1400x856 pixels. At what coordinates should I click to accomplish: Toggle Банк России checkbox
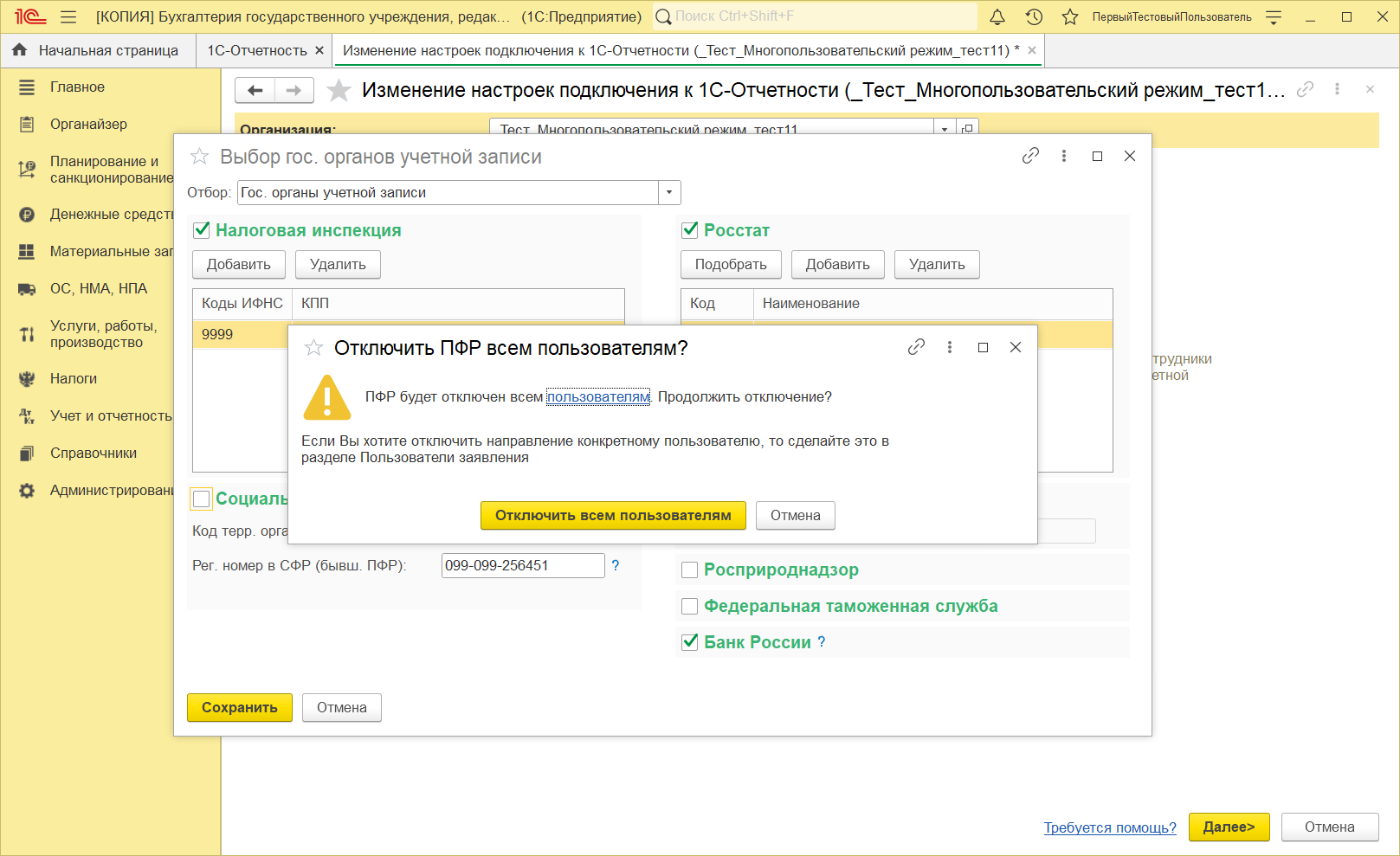pos(690,642)
